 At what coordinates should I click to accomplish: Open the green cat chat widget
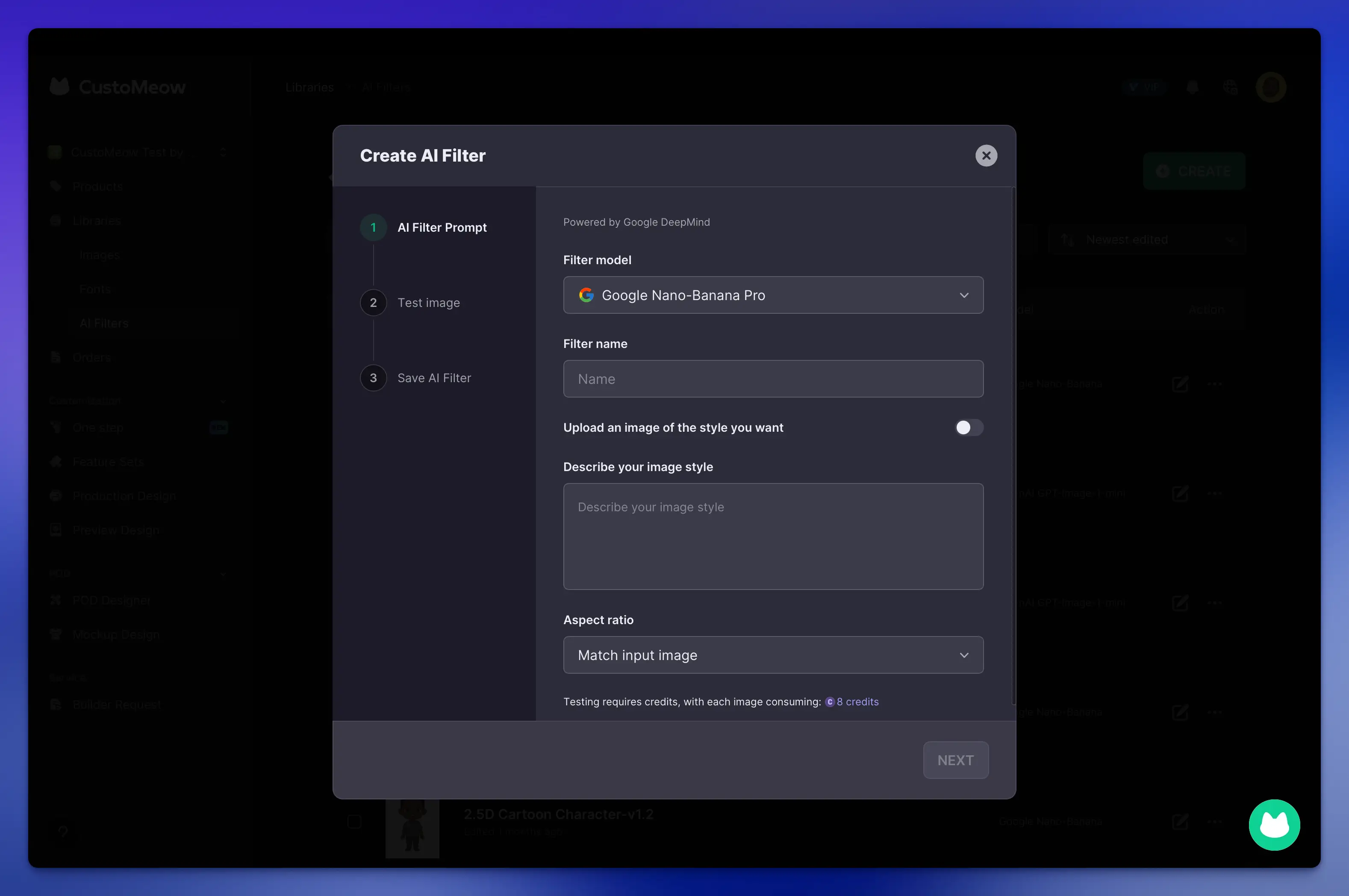coord(1274,825)
